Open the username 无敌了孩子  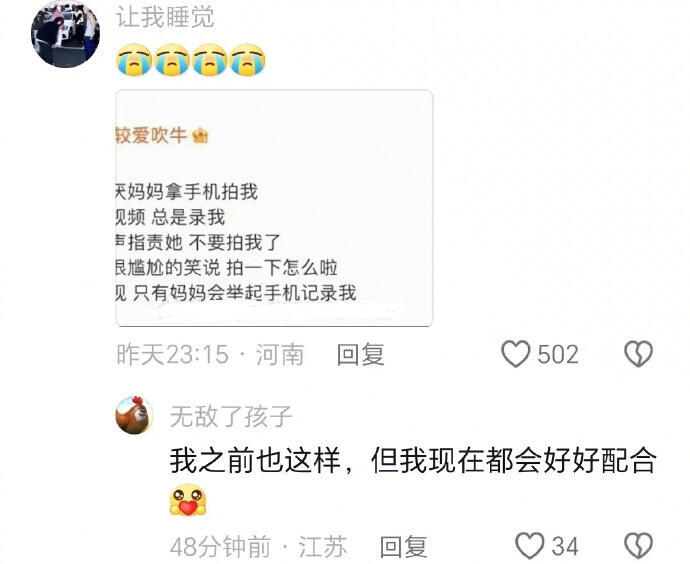[231, 416]
